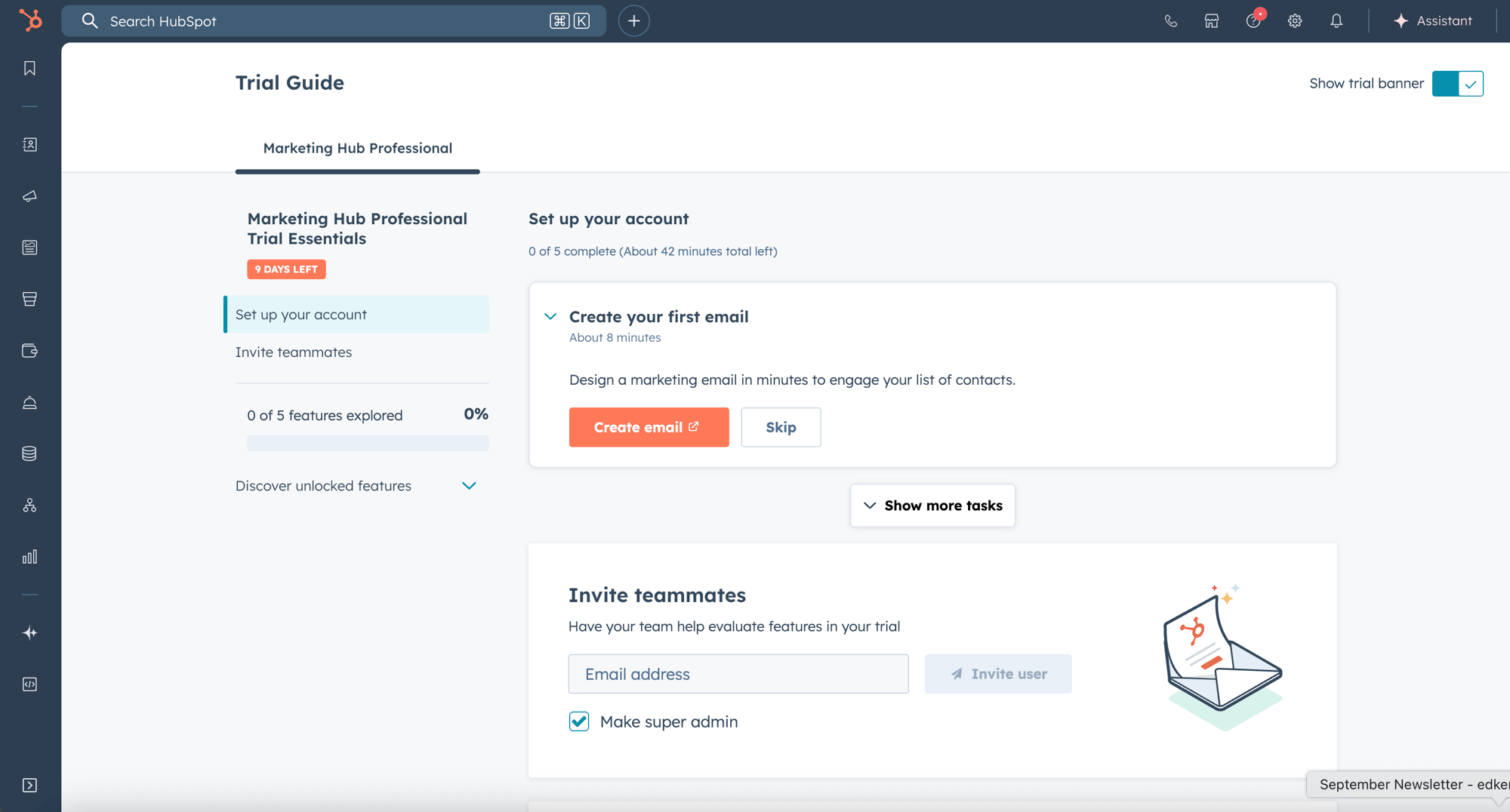Open the Assistant sparkle button
This screenshot has width=1510, height=812.
pos(1432,21)
